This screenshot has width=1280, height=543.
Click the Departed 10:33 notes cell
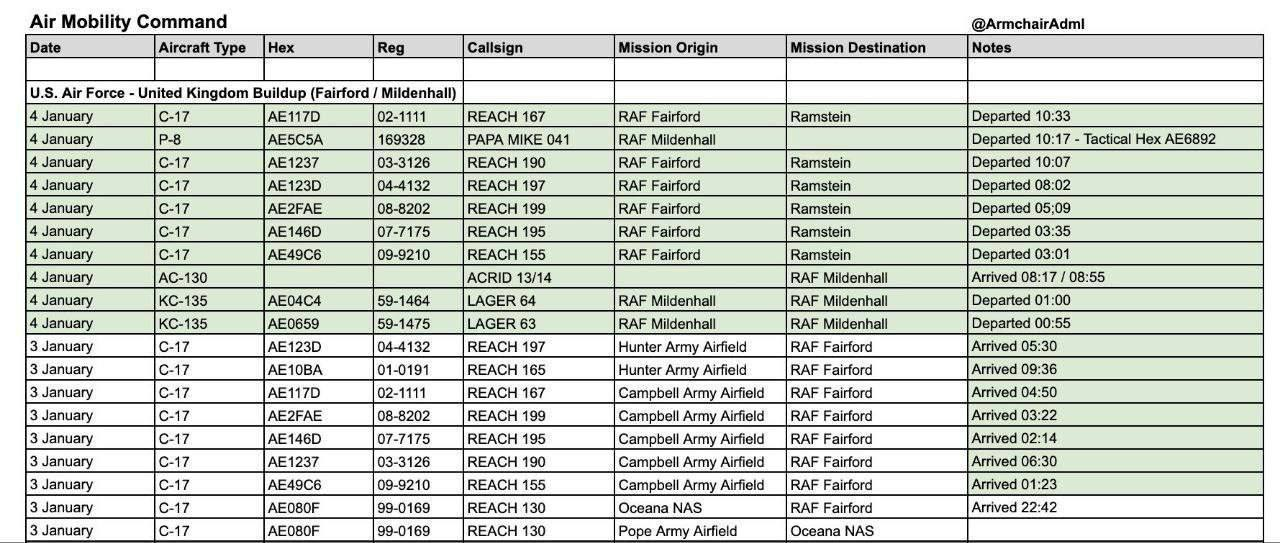tap(1021, 116)
